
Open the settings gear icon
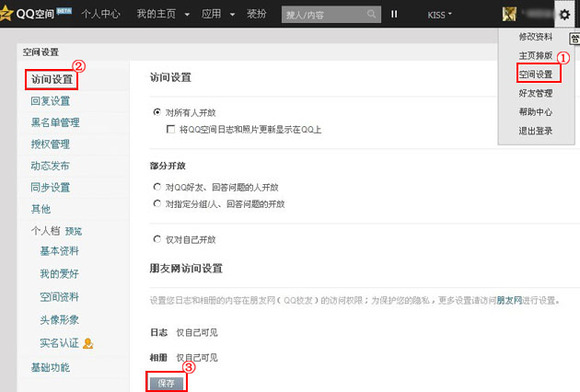point(564,15)
